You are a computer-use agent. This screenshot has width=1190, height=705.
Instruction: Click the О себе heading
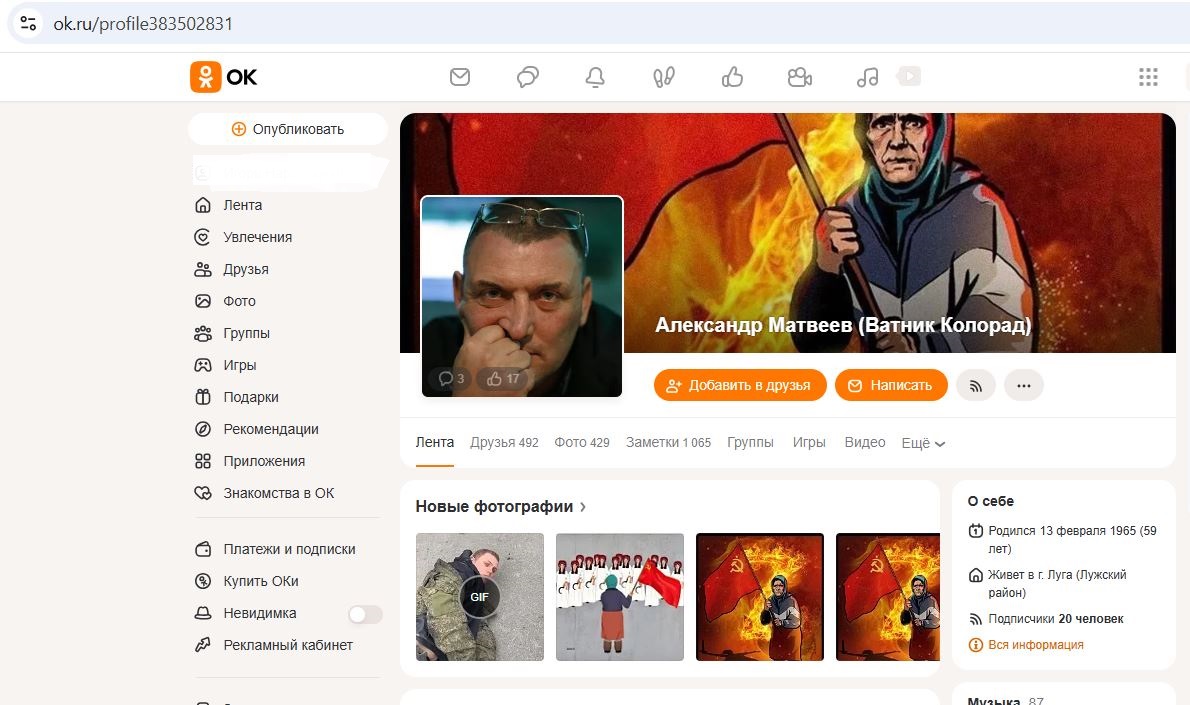coord(990,501)
